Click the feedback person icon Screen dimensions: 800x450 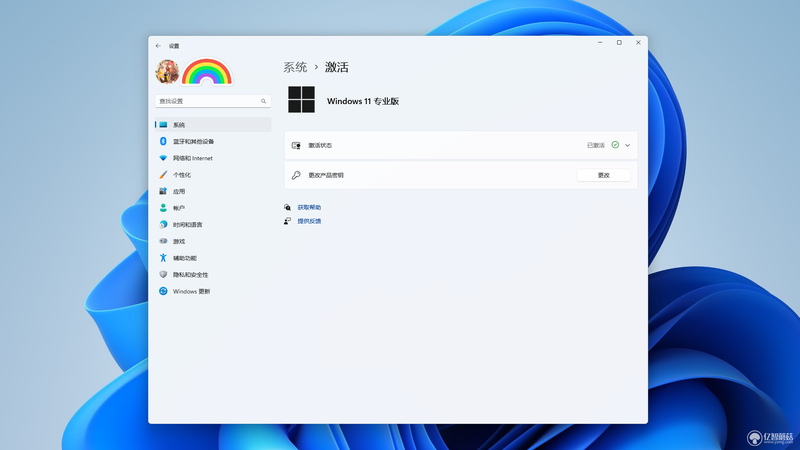pos(287,221)
